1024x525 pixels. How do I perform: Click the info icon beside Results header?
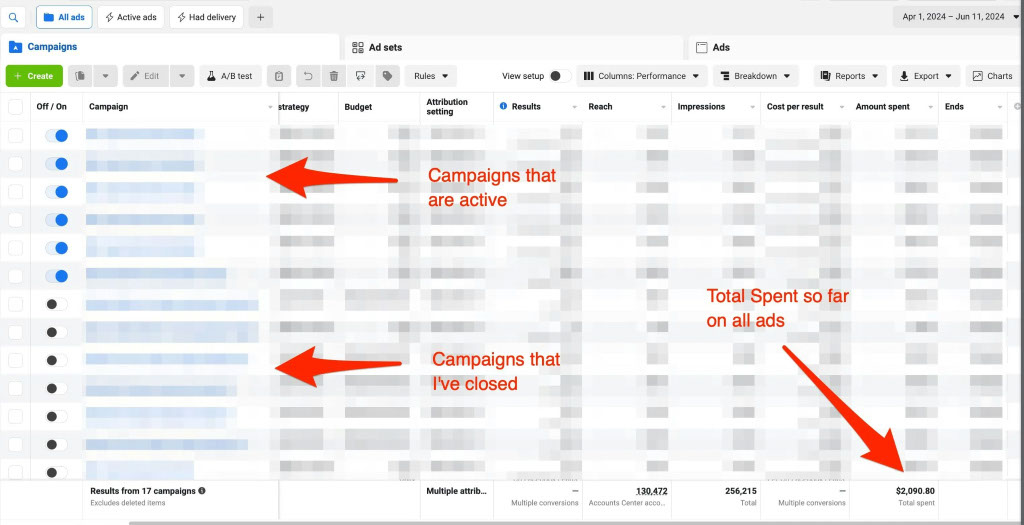(x=504, y=106)
